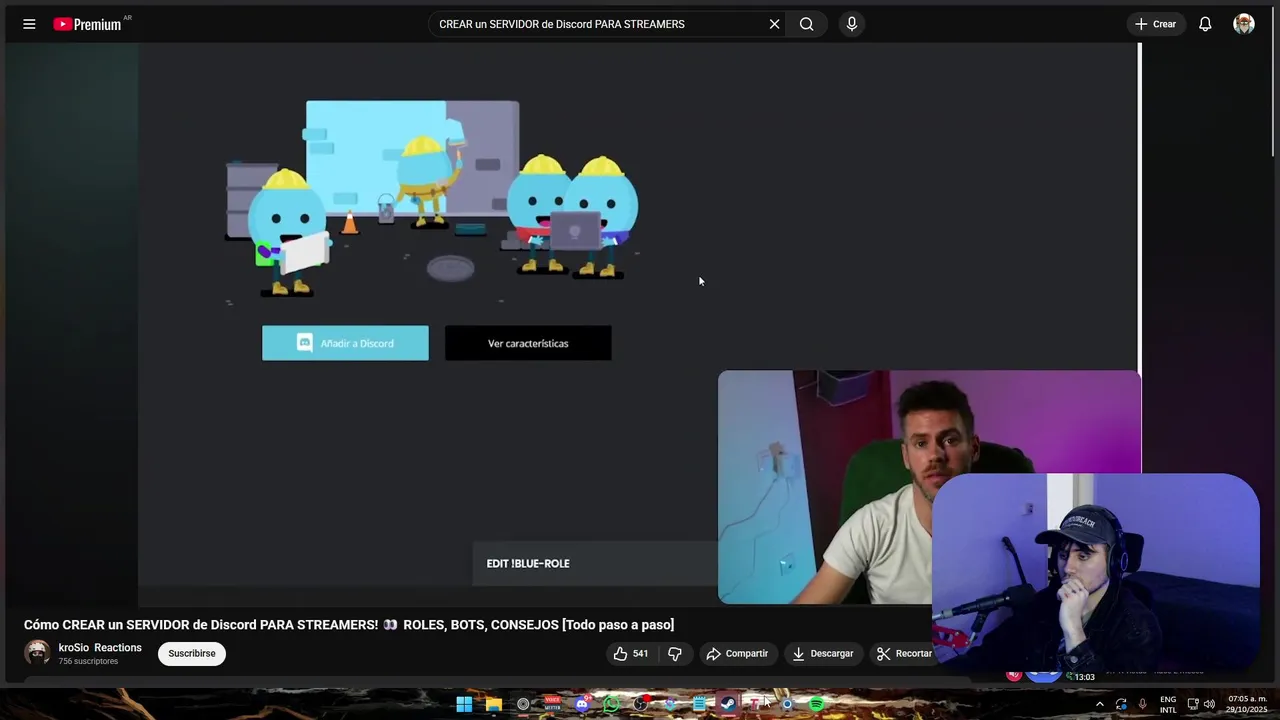Open the volume speaker tray icon
Image resolution: width=1280 pixels, height=720 pixels.
pos(1210,704)
